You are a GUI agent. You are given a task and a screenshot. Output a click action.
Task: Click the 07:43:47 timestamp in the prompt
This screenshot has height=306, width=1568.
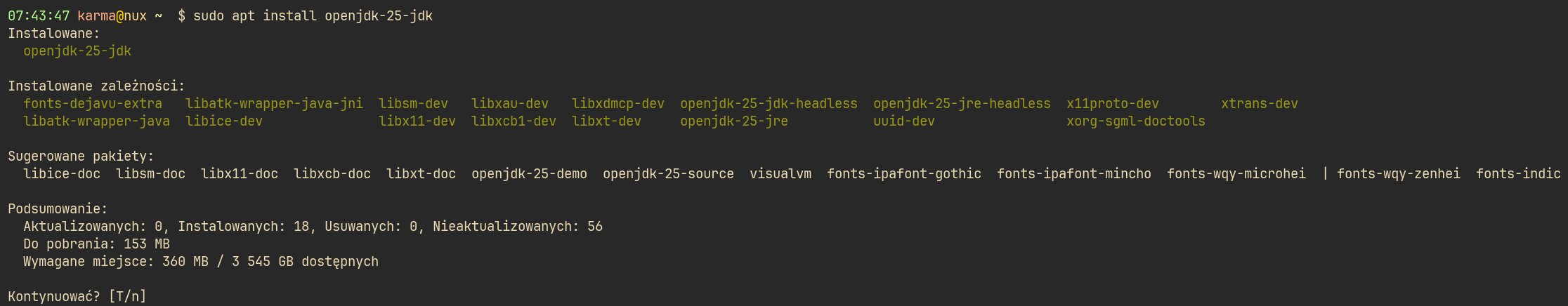click(x=39, y=16)
